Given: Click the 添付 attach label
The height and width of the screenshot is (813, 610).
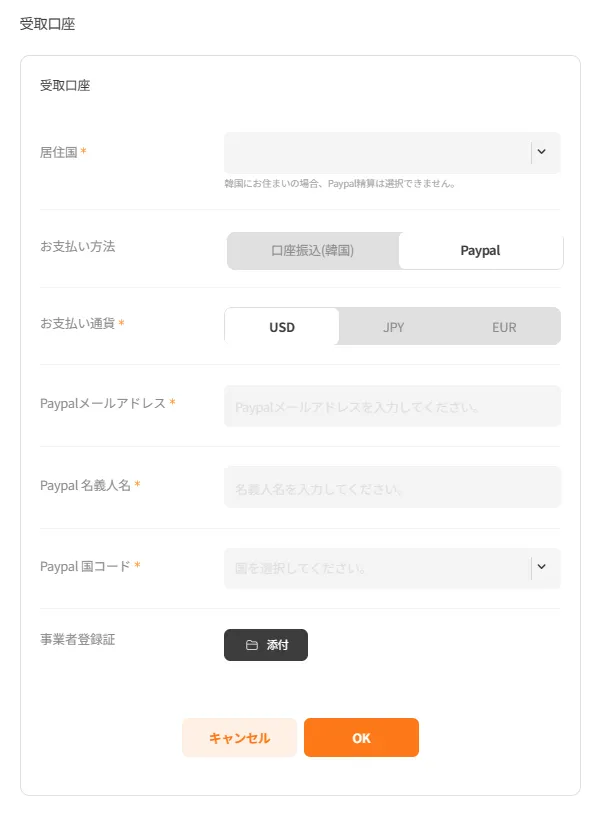Looking at the screenshot, I should [x=277, y=645].
